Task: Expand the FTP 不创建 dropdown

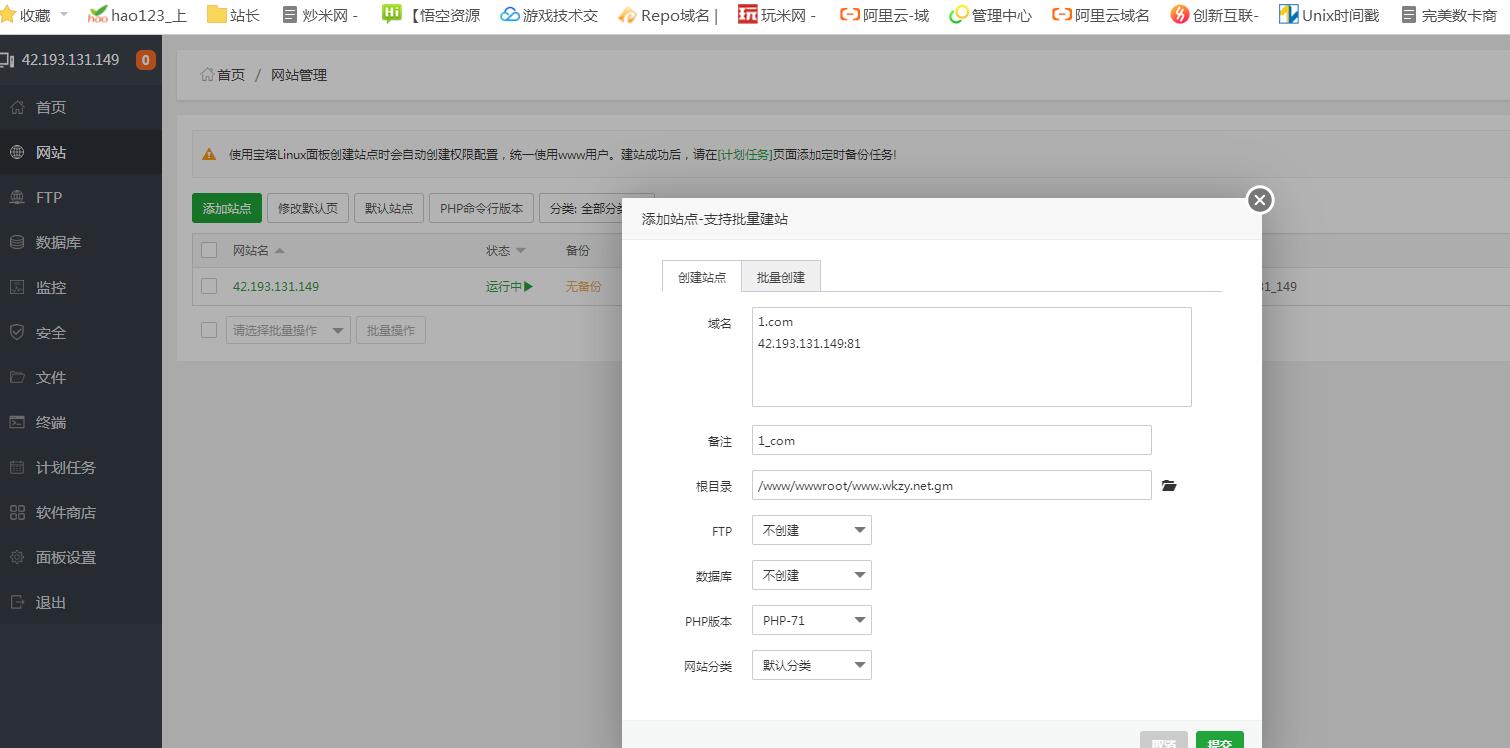Action: click(x=811, y=530)
